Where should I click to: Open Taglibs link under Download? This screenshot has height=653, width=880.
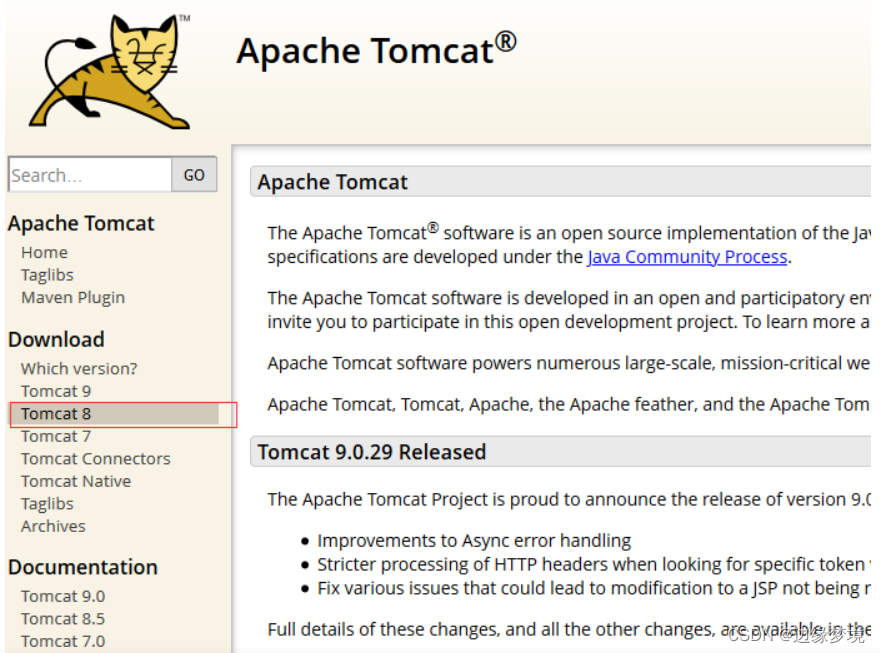click(x=47, y=504)
